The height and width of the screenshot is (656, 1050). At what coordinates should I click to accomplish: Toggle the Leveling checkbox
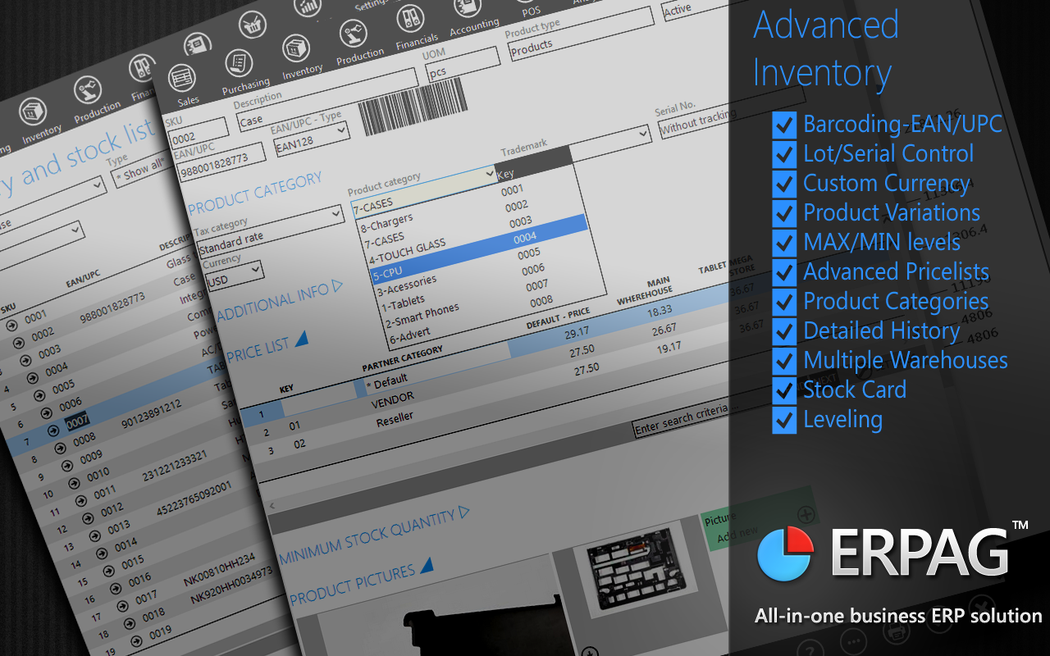tap(785, 420)
